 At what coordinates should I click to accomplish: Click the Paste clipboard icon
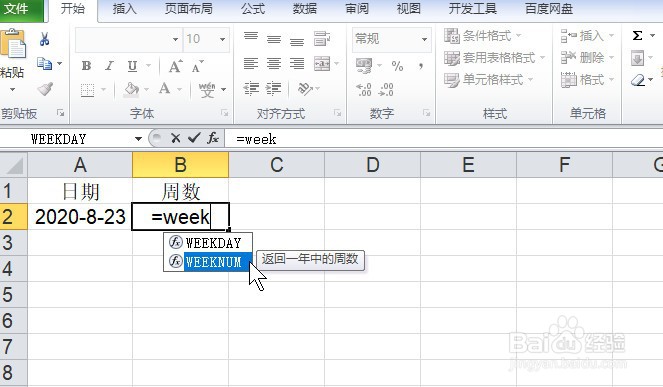(x=13, y=44)
